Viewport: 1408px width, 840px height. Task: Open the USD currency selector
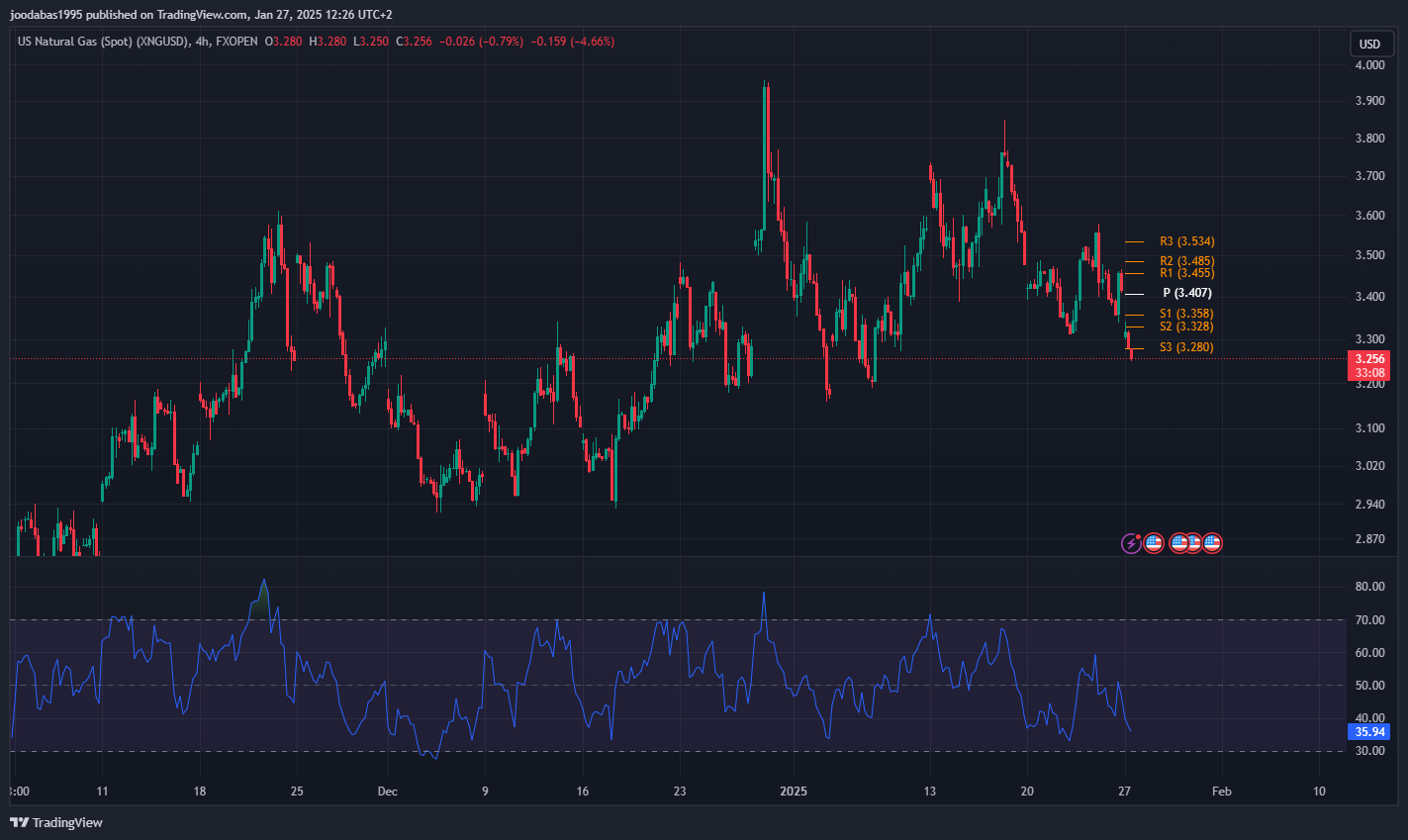pos(1369,44)
